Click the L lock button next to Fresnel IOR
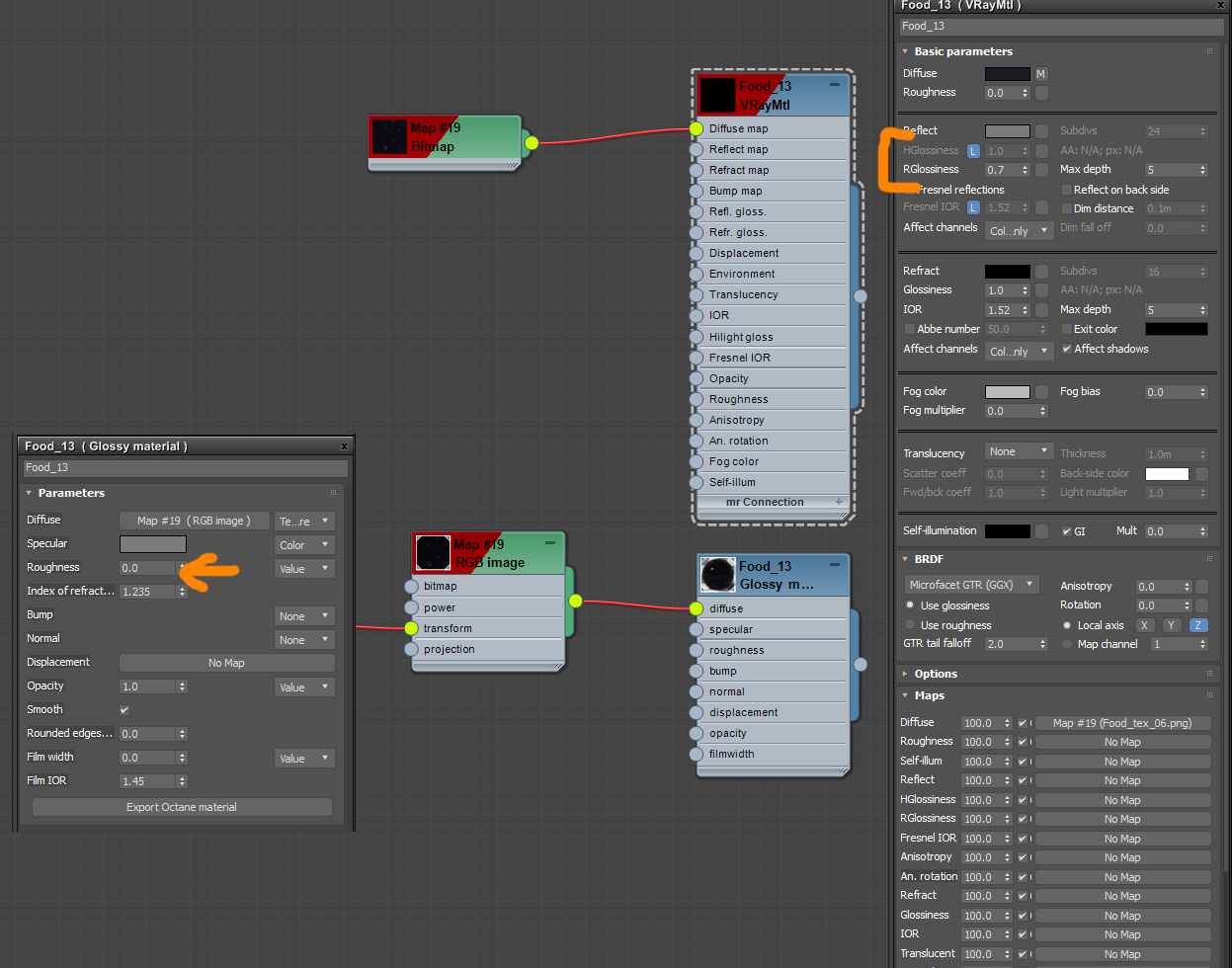The width and height of the screenshot is (1232, 968). point(973,207)
